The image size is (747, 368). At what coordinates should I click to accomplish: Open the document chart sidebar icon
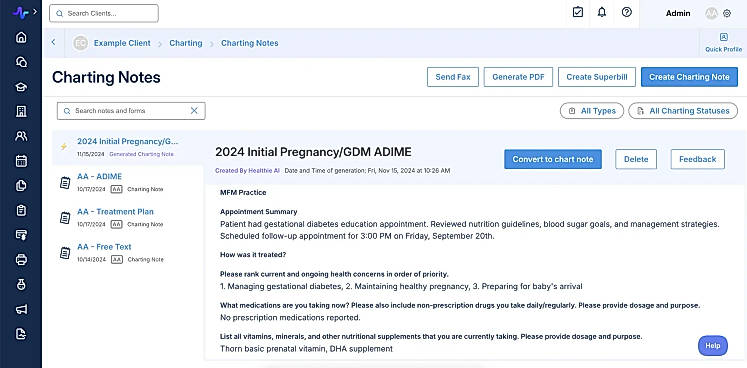[21, 334]
